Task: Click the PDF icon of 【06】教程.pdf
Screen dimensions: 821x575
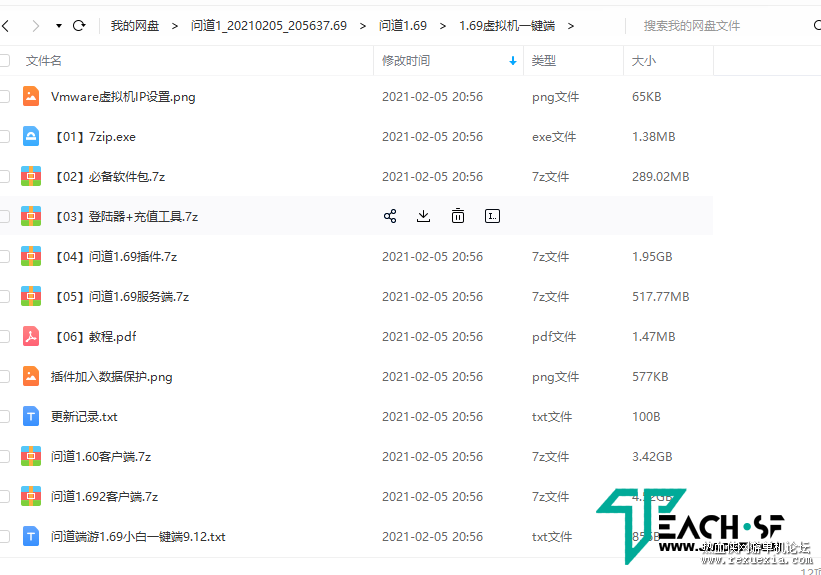Action: point(31,336)
